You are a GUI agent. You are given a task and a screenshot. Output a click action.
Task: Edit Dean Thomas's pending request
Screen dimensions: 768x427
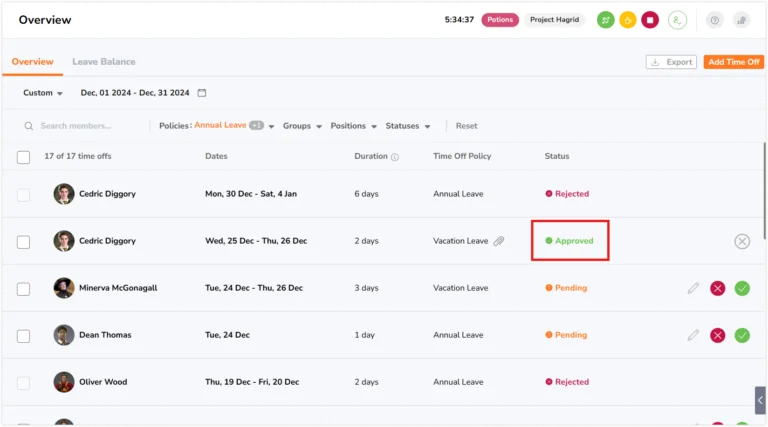tap(693, 335)
